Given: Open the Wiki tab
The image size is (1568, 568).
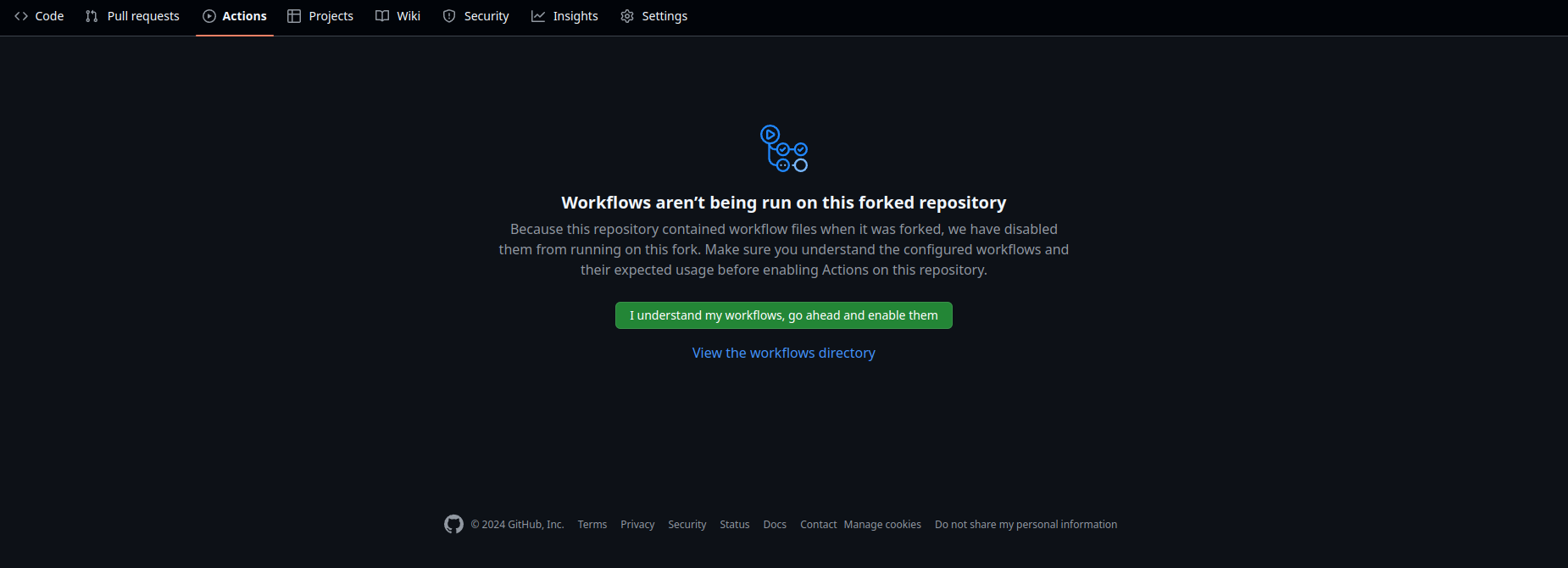Looking at the screenshot, I should (398, 16).
